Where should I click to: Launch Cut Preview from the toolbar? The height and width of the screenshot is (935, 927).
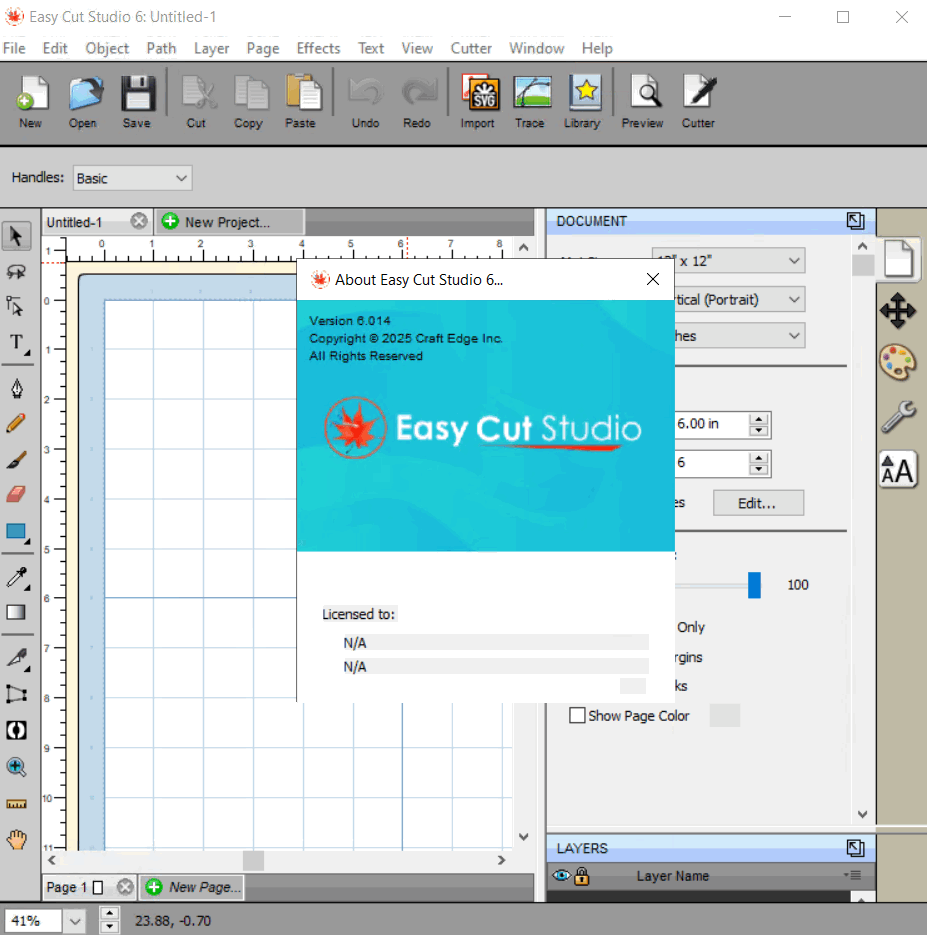coord(642,100)
